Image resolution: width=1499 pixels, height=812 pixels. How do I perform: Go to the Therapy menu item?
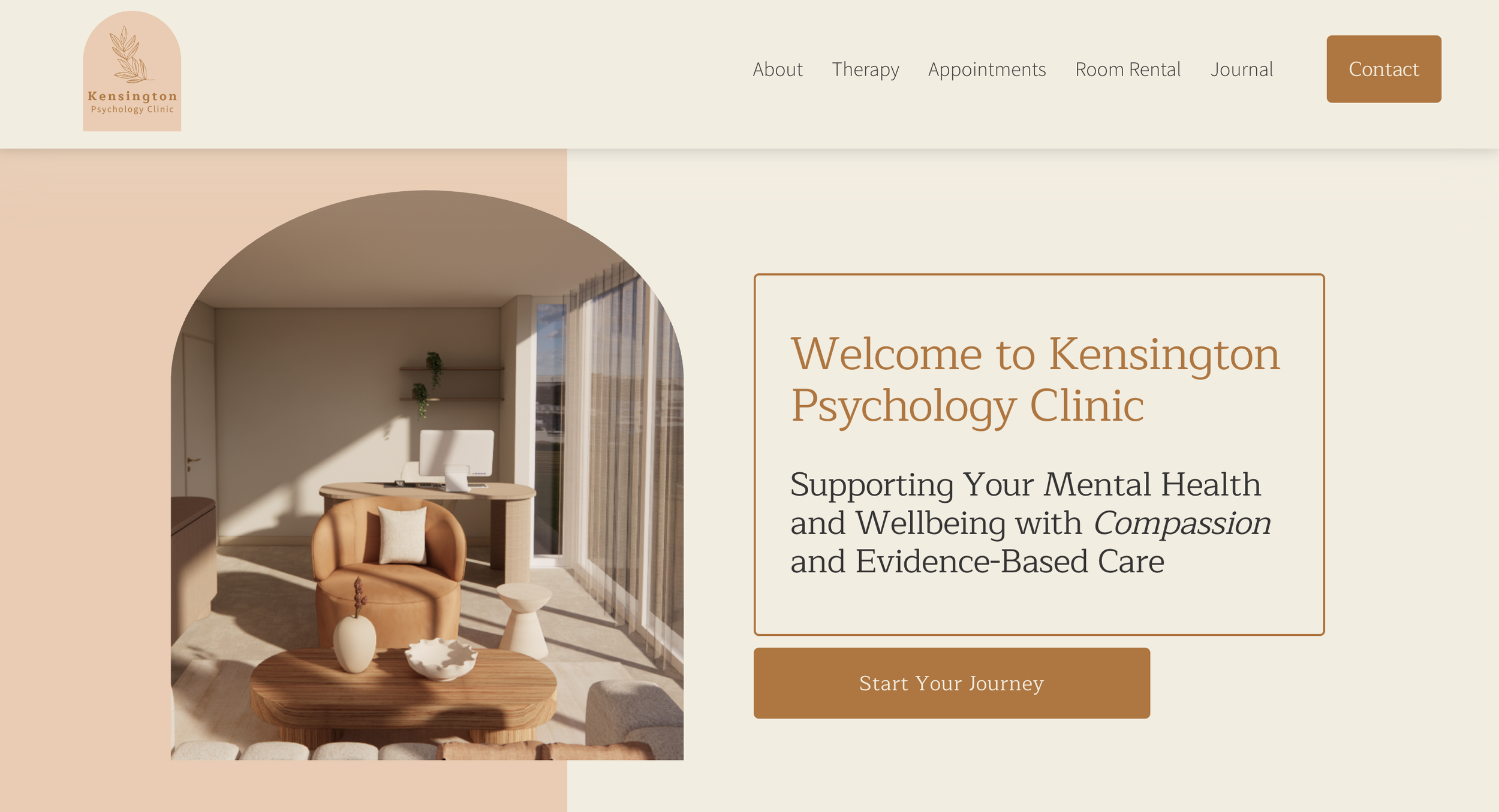pos(865,70)
